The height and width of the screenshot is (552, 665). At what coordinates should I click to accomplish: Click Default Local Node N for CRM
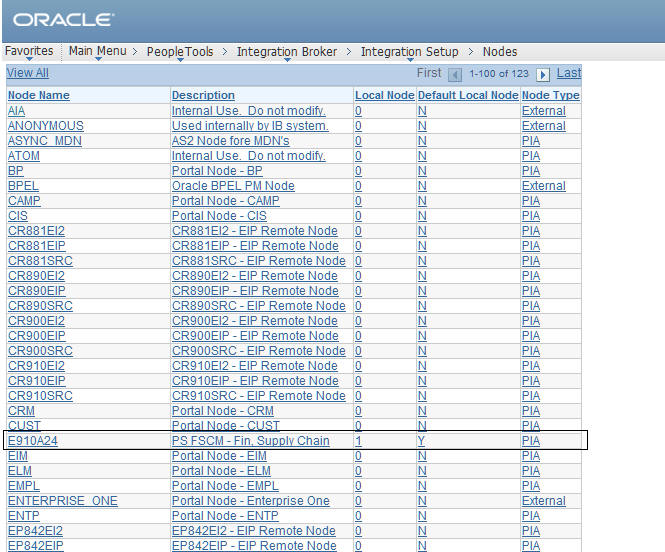coord(422,411)
